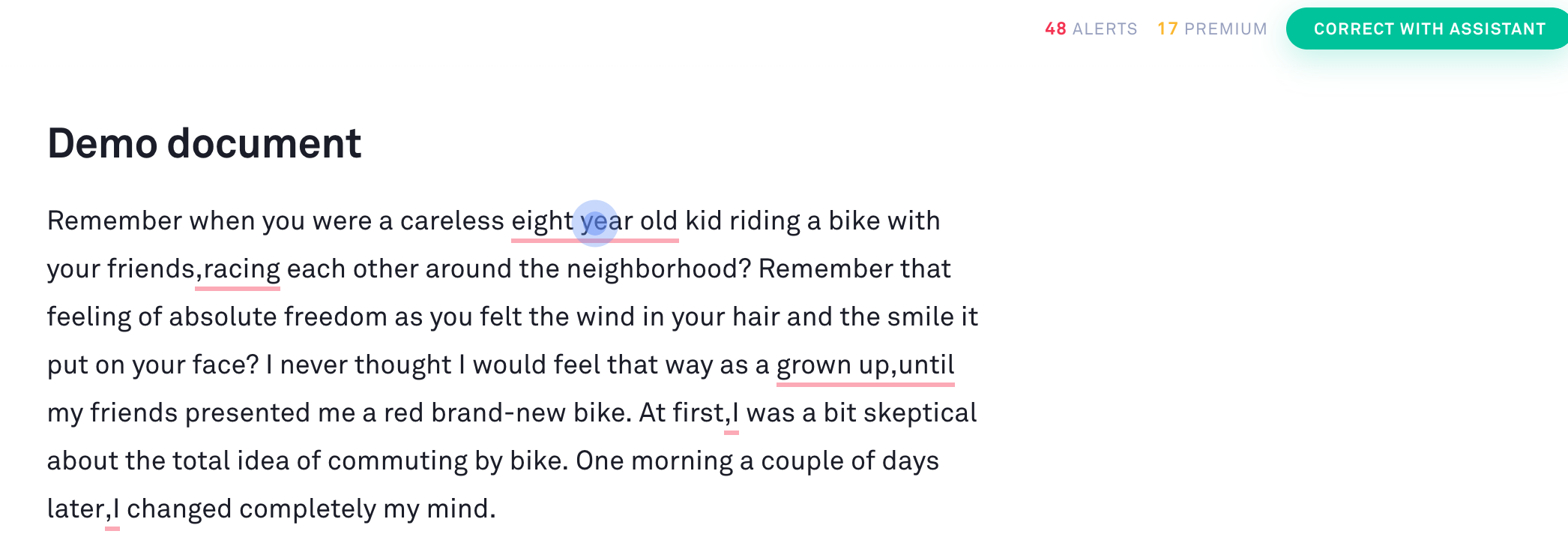Open the 48 Alerts counter
The height and width of the screenshot is (540, 1568).
point(1091,29)
